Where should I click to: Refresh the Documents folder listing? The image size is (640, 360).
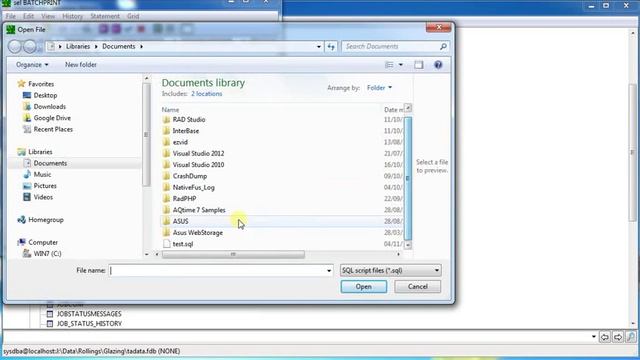click(x=331, y=47)
